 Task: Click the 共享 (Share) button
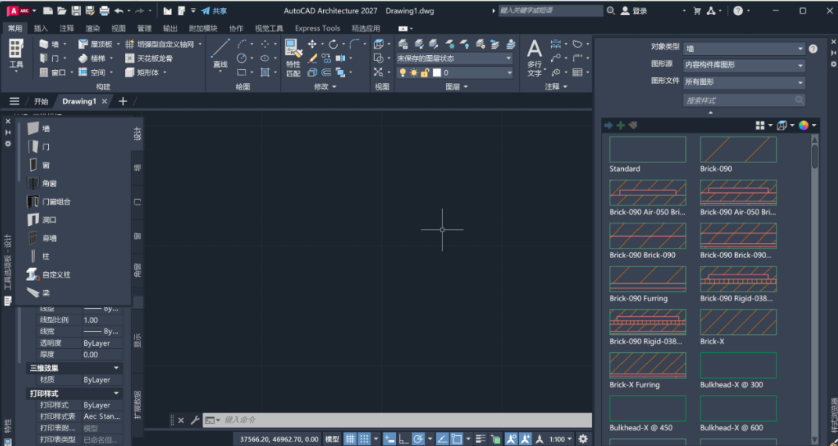[x=213, y=10]
